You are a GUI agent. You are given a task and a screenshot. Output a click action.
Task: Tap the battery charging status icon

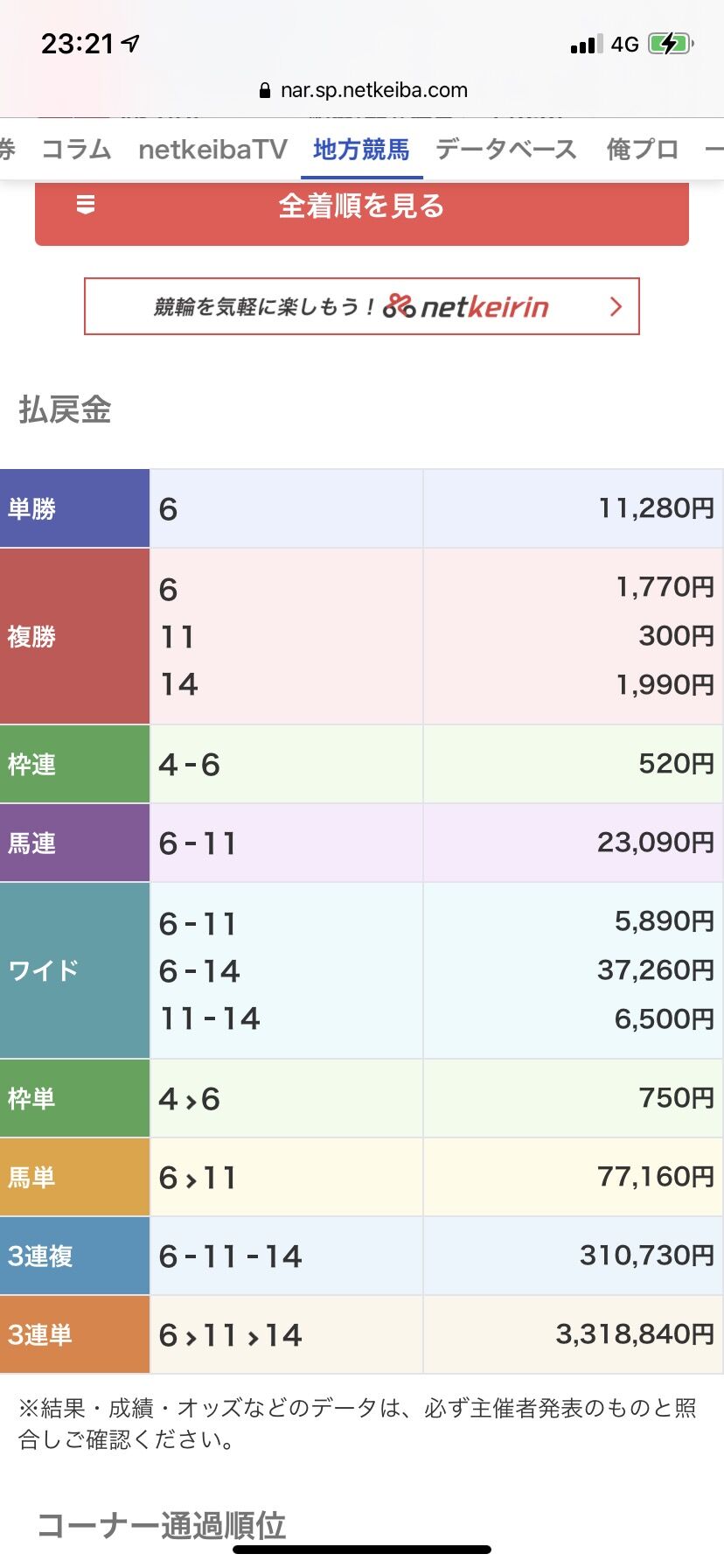click(x=671, y=44)
